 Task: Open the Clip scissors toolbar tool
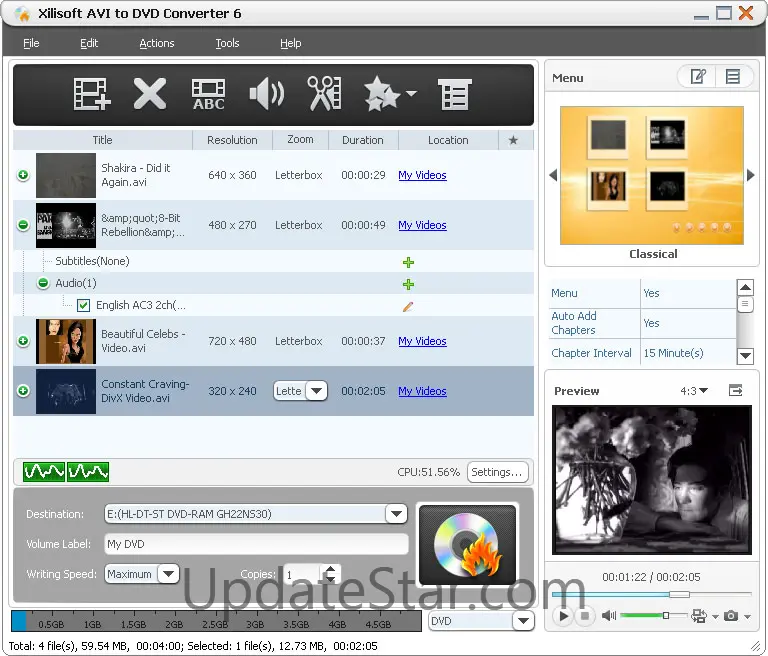coord(324,94)
